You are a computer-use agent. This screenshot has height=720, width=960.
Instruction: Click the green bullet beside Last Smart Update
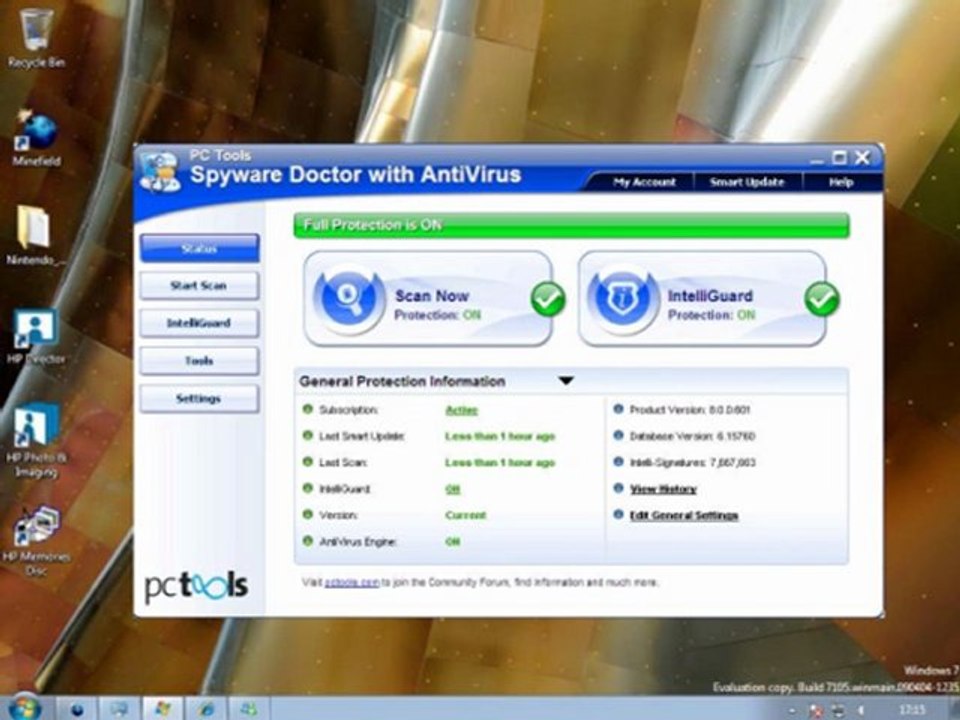[x=308, y=435]
